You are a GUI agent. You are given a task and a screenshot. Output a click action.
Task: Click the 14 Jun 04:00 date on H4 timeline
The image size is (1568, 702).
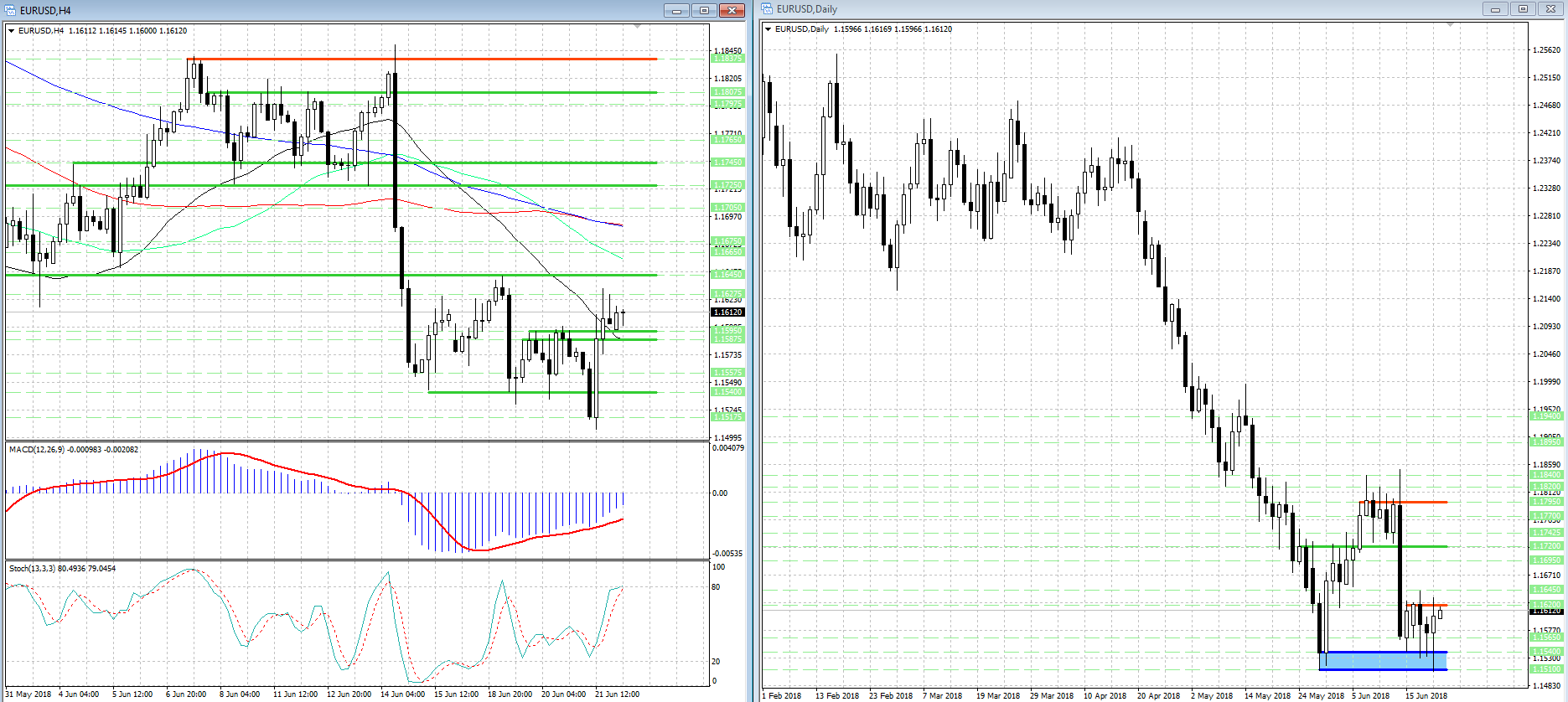(x=403, y=694)
